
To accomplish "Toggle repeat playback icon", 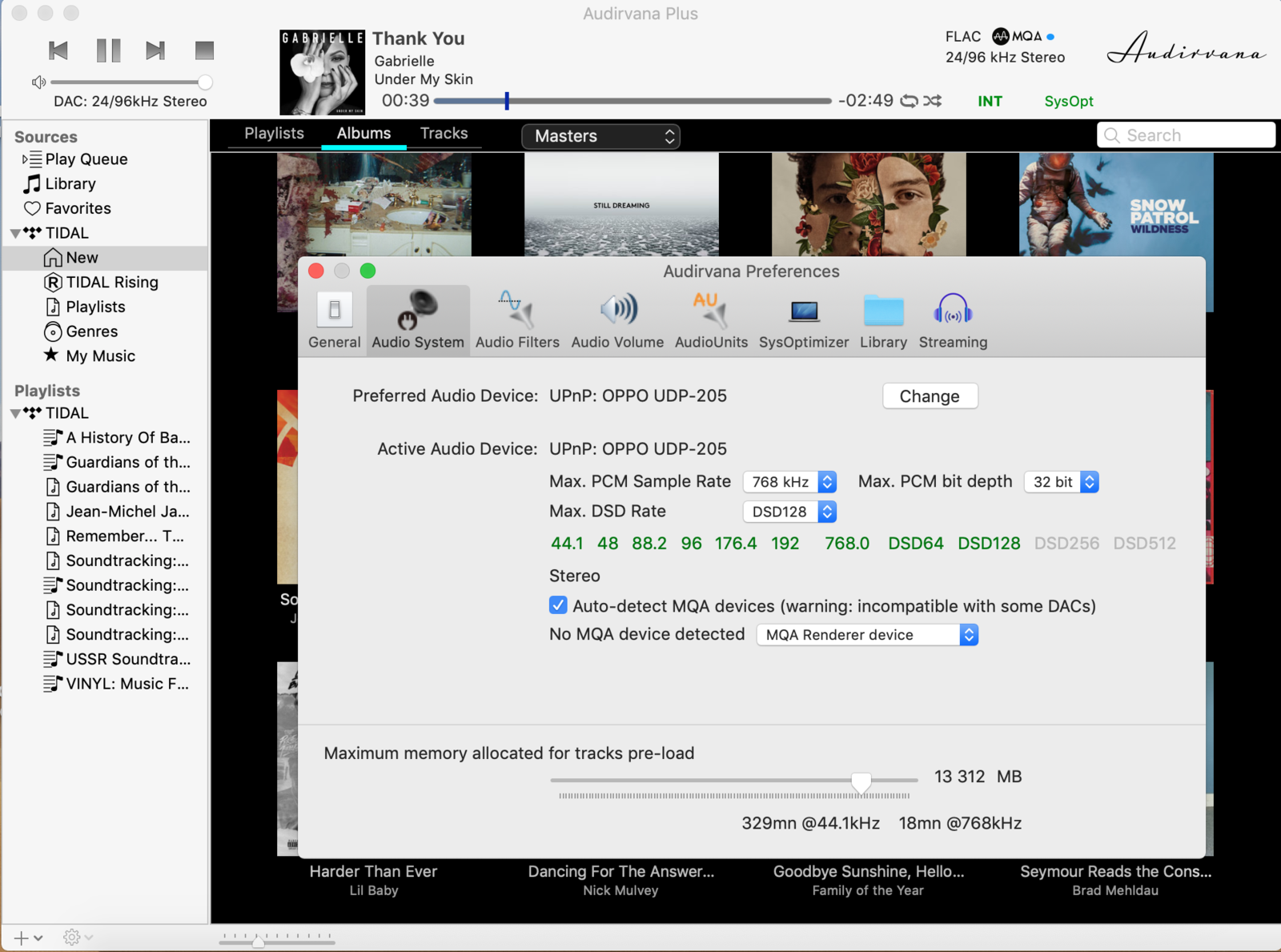I will point(910,101).
